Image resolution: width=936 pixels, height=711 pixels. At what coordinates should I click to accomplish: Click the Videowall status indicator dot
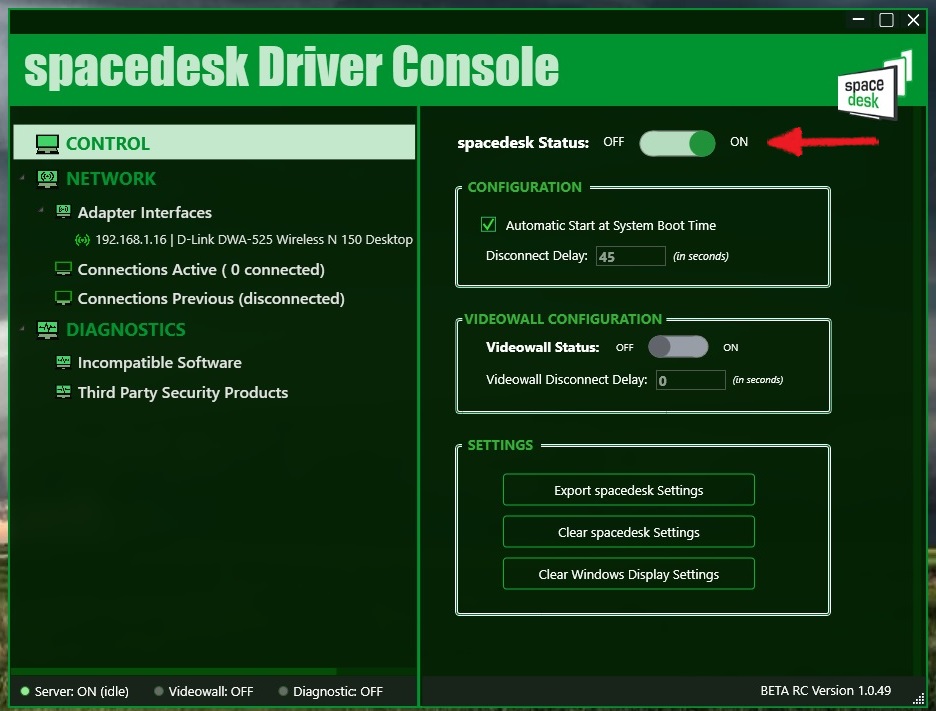click(159, 691)
